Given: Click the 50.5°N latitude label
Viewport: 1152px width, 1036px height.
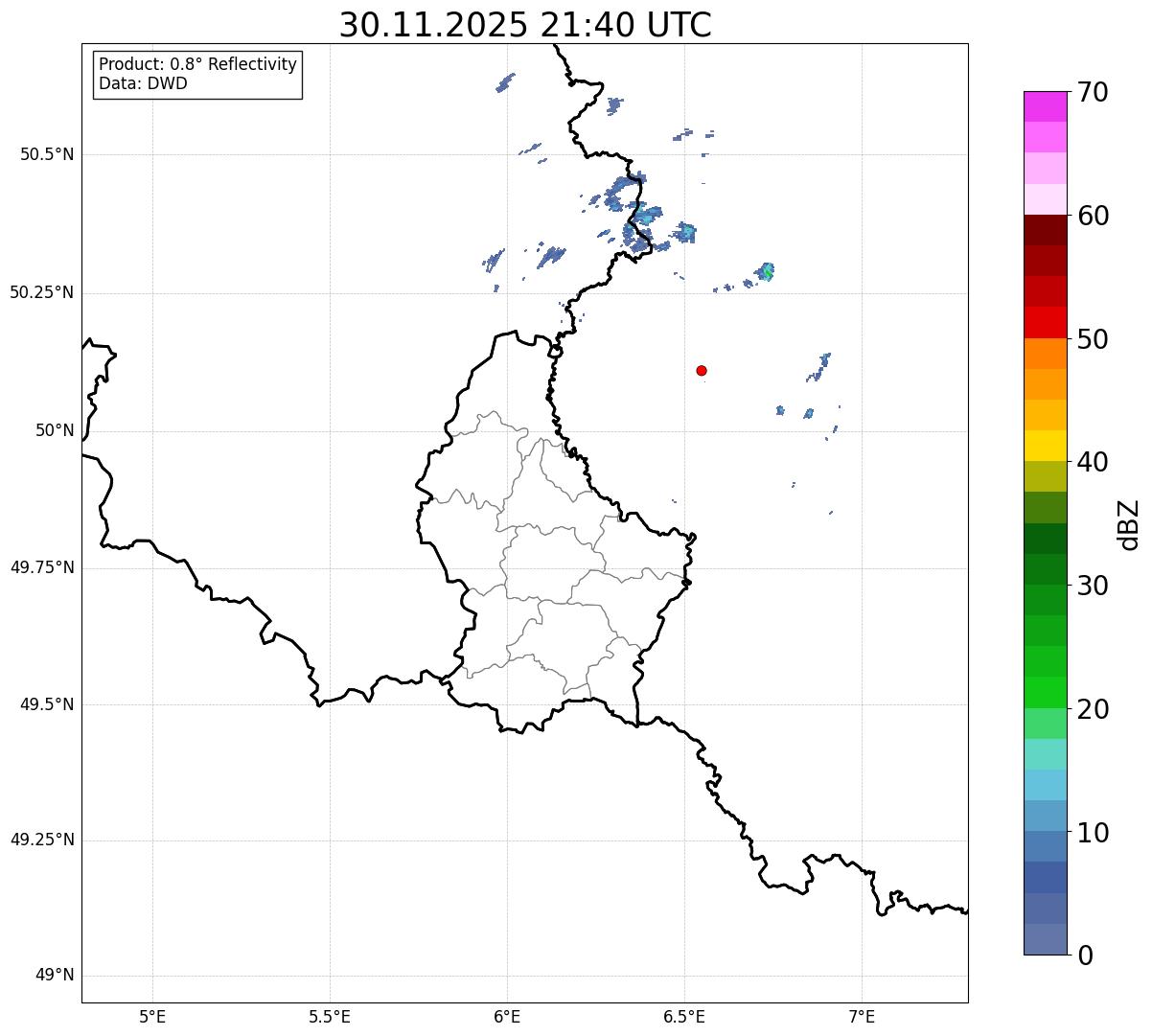Looking at the screenshot, I should [x=47, y=154].
